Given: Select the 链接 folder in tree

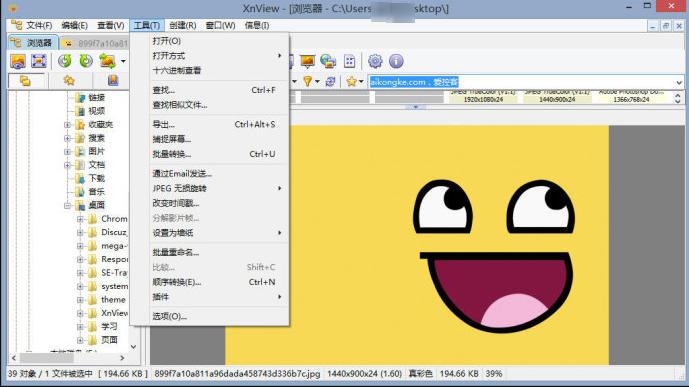Looking at the screenshot, I should click(x=96, y=98).
